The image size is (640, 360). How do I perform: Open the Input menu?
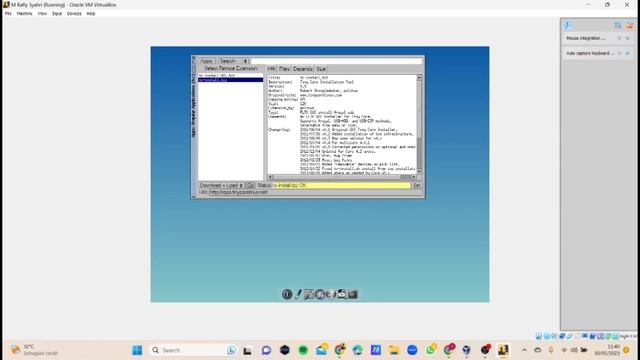click(57, 13)
